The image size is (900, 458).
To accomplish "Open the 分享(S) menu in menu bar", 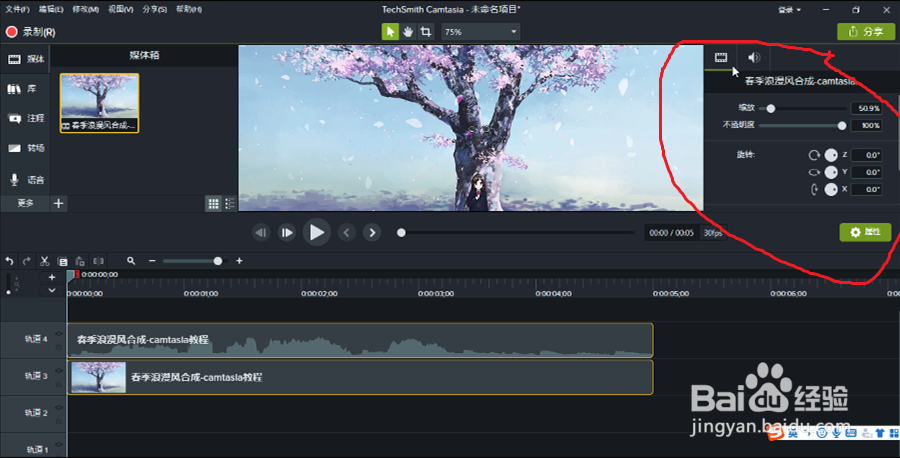I will tap(154, 9).
